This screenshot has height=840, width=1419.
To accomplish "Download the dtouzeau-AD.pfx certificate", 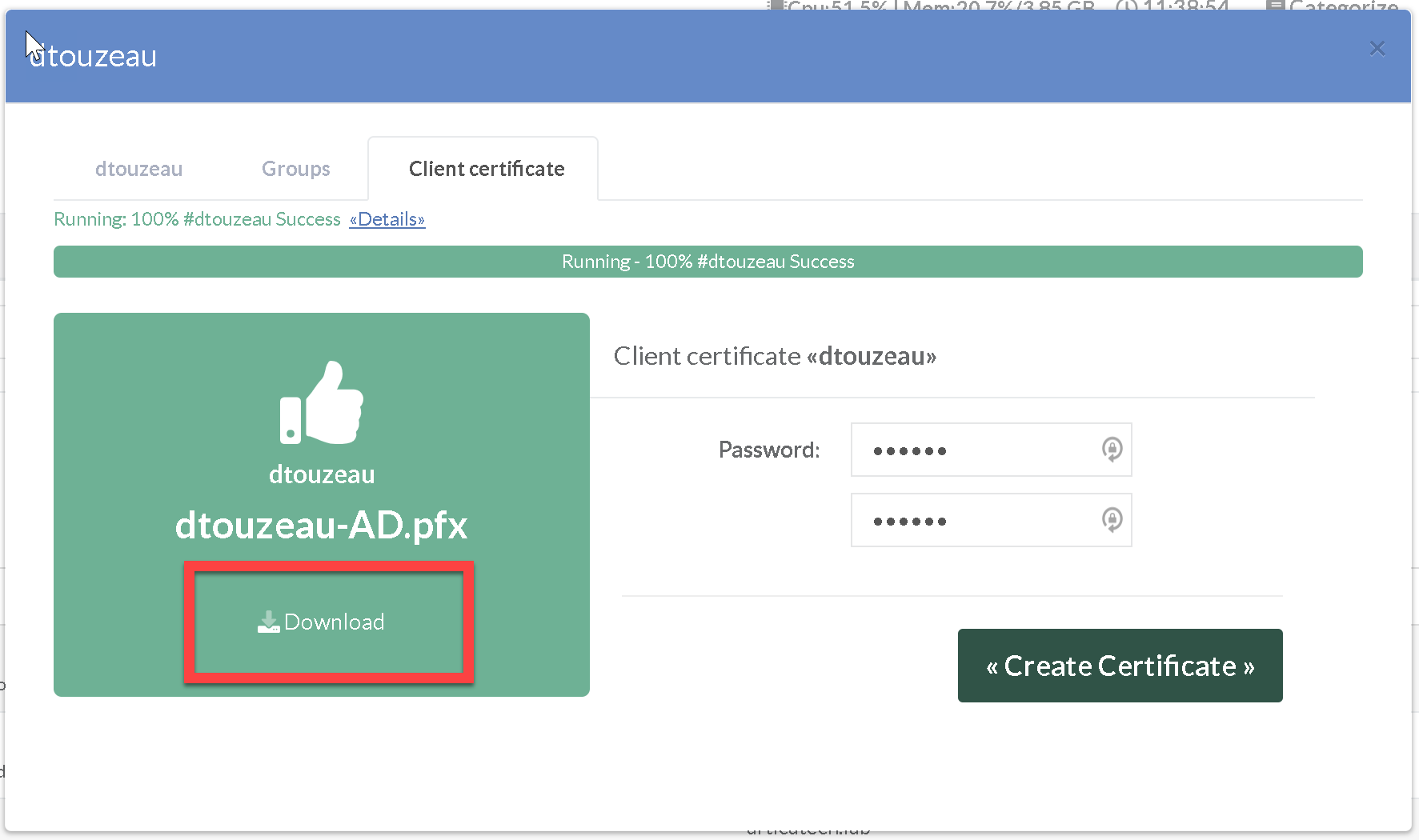I will 328,622.
